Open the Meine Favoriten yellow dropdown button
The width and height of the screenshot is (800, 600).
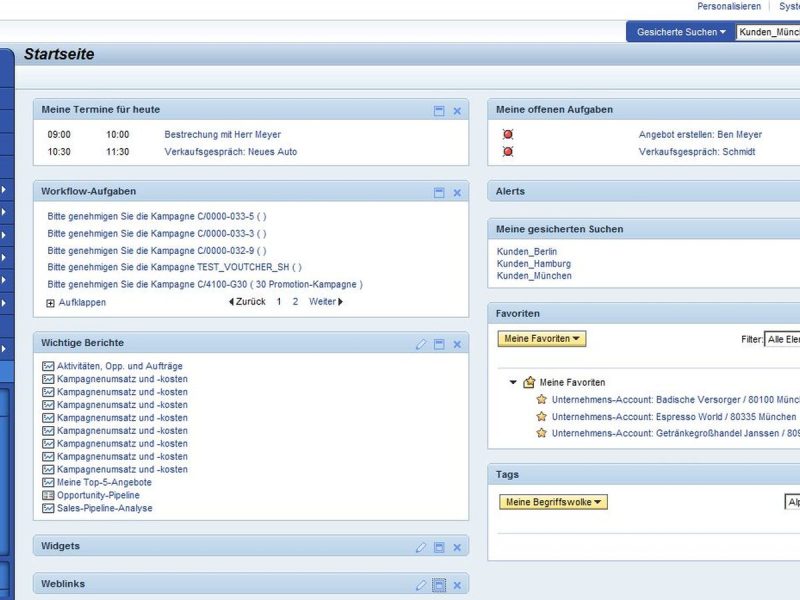(x=542, y=339)
